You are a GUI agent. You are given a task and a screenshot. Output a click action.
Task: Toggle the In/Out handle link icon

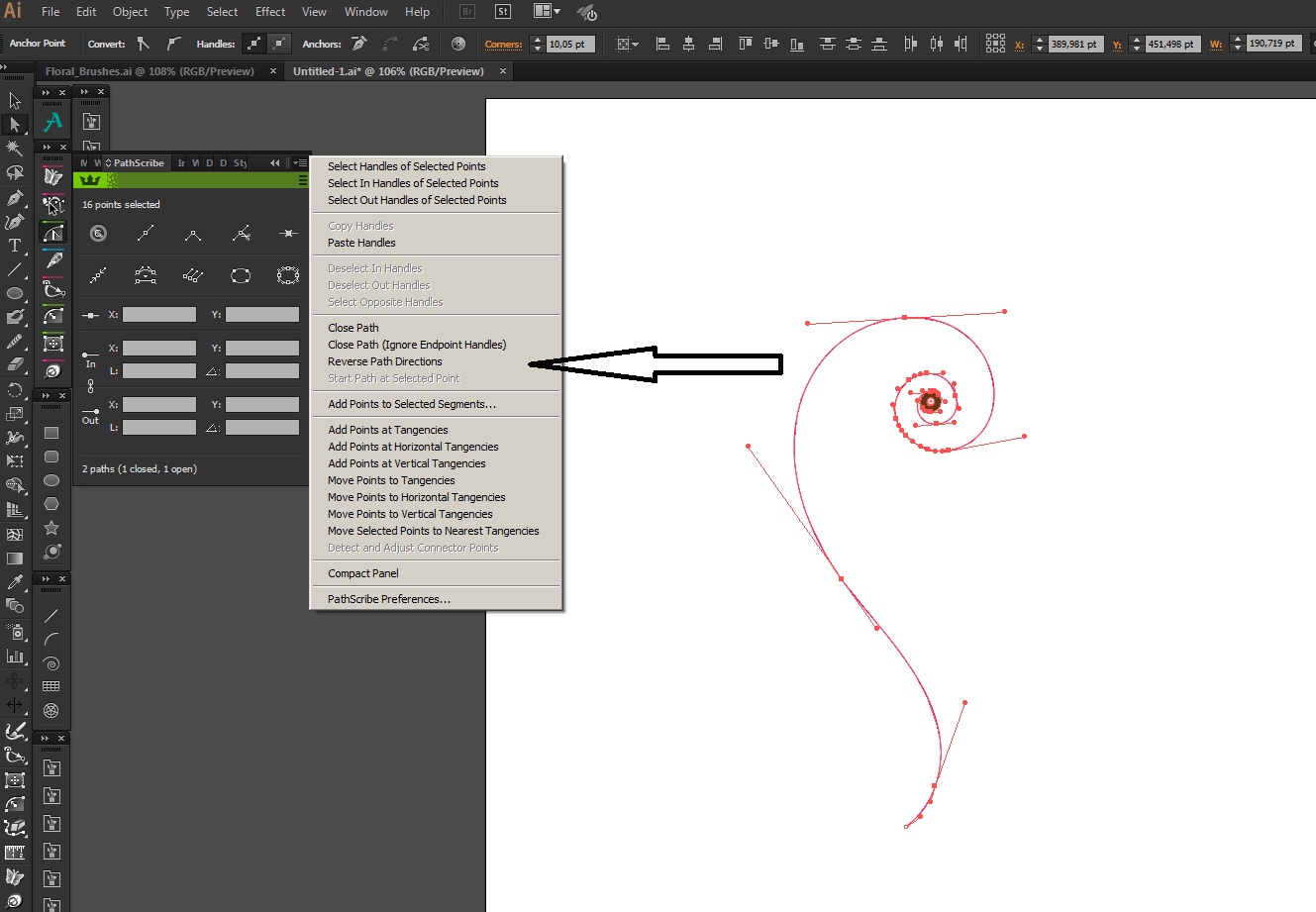(x=90, y=386)
